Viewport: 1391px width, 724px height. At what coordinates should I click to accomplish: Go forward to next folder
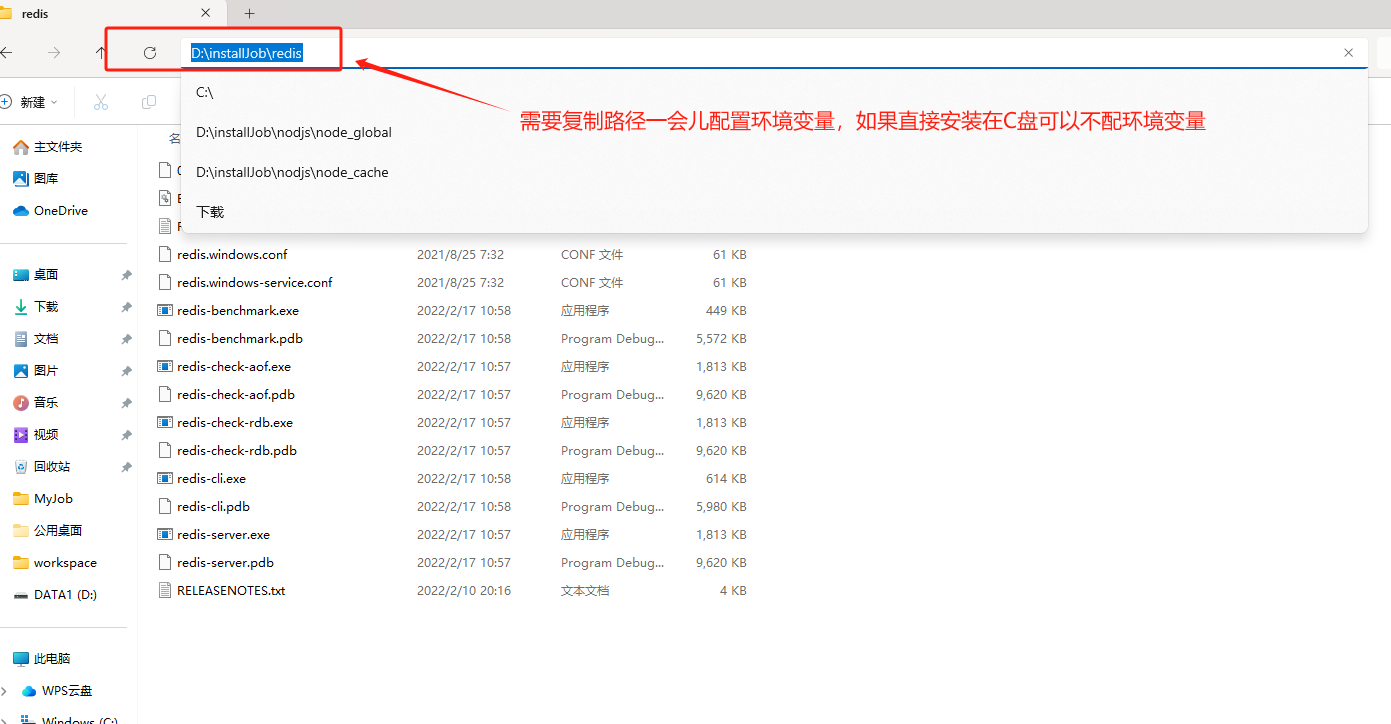(54, 53)
